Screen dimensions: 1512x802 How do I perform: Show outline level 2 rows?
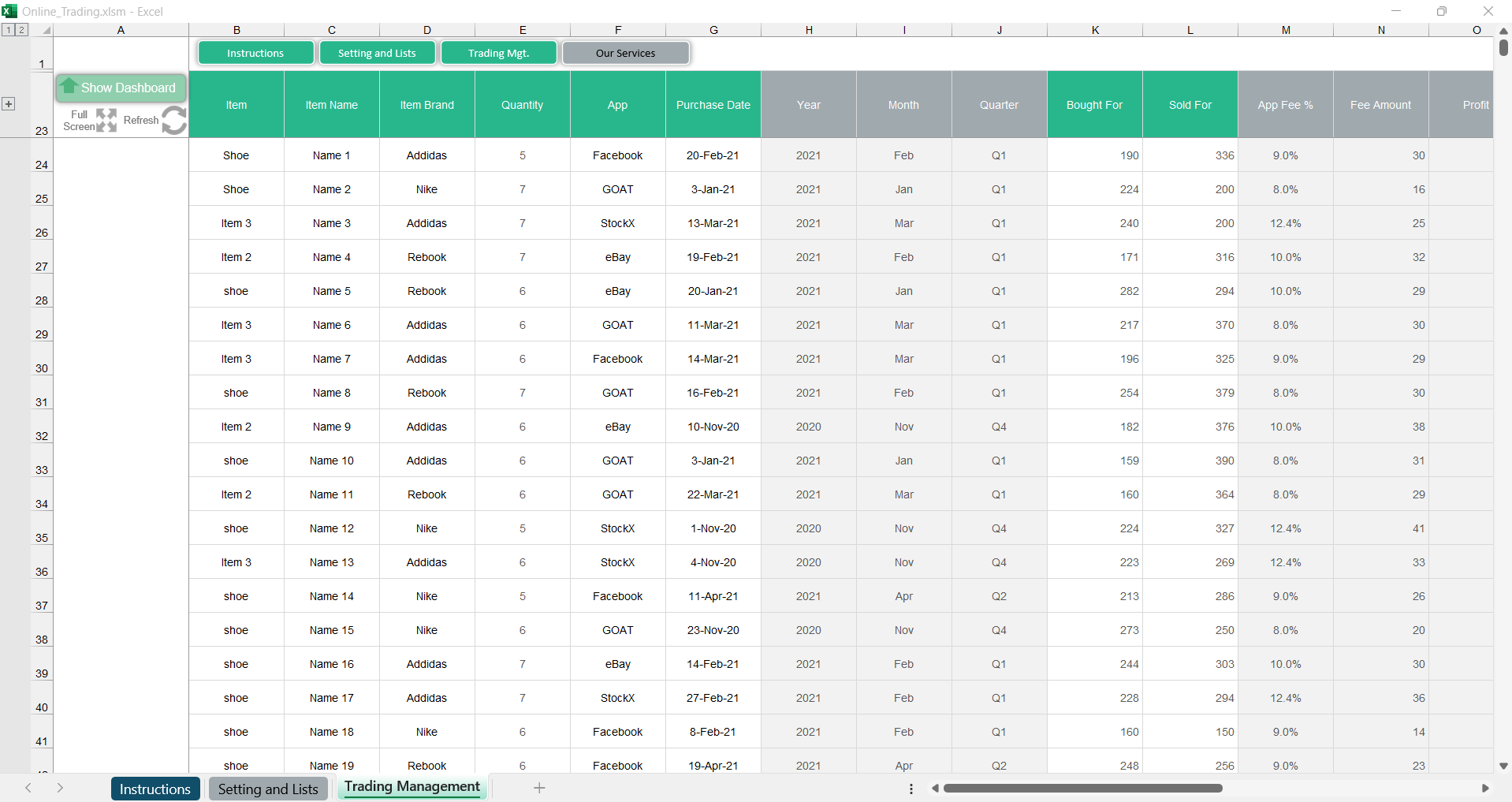point(21,30)
